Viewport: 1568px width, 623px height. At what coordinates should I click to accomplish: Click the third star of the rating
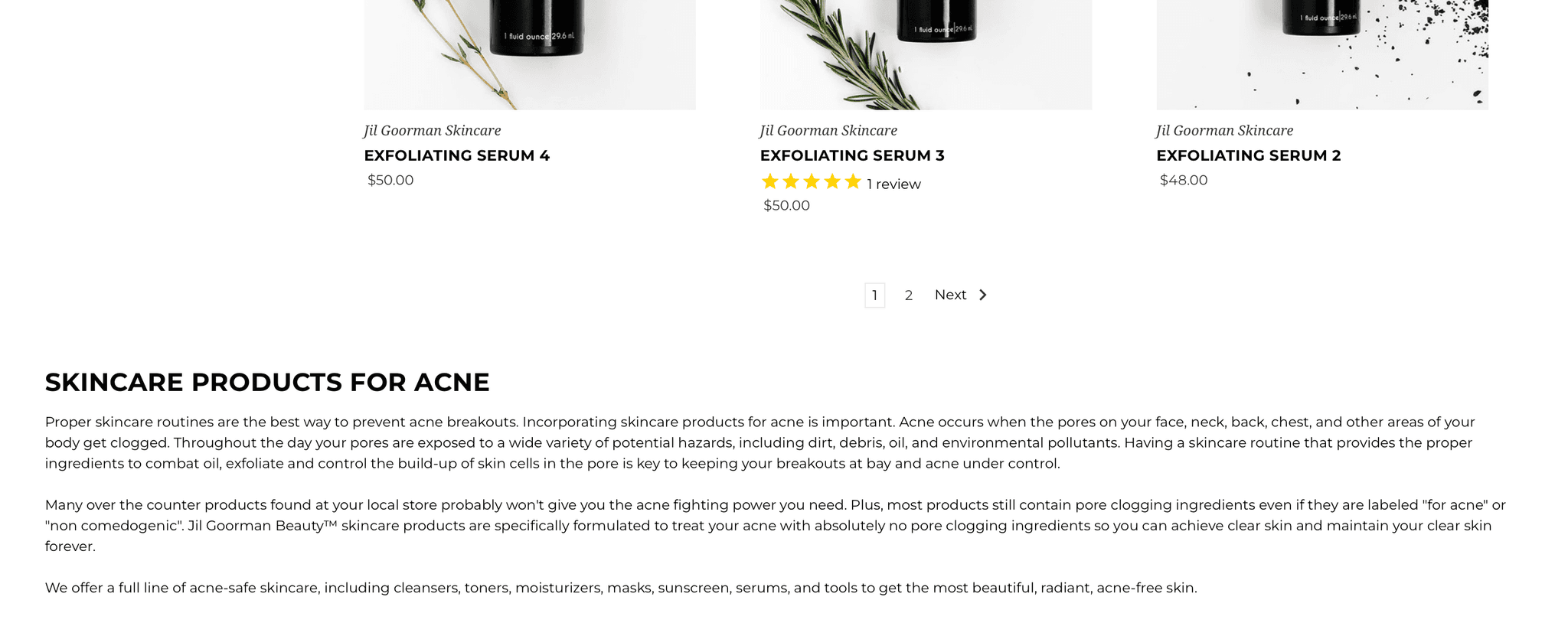(812, 181)
